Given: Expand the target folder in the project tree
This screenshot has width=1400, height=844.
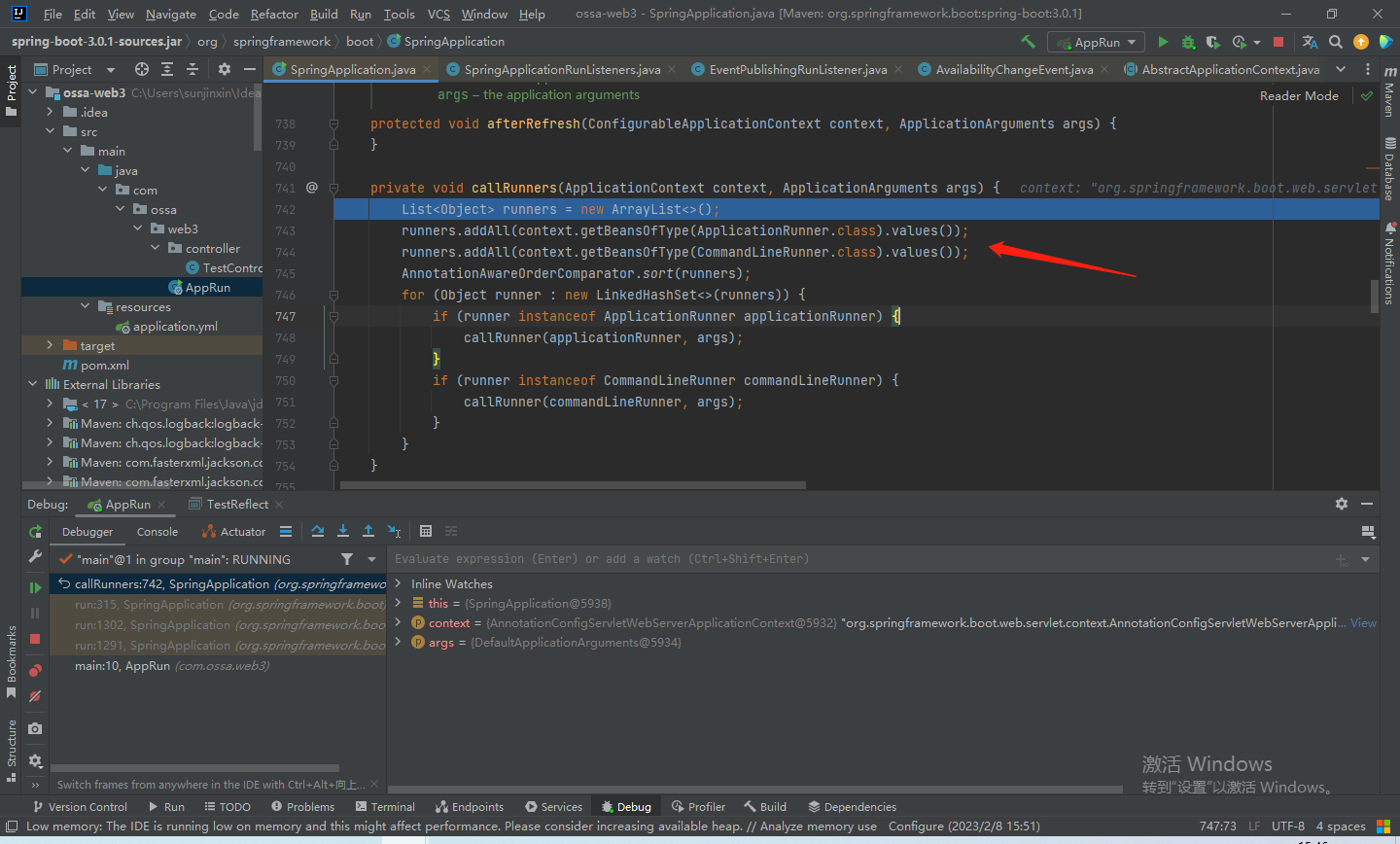Looking at the screenshot, I should tap(50, 345).
